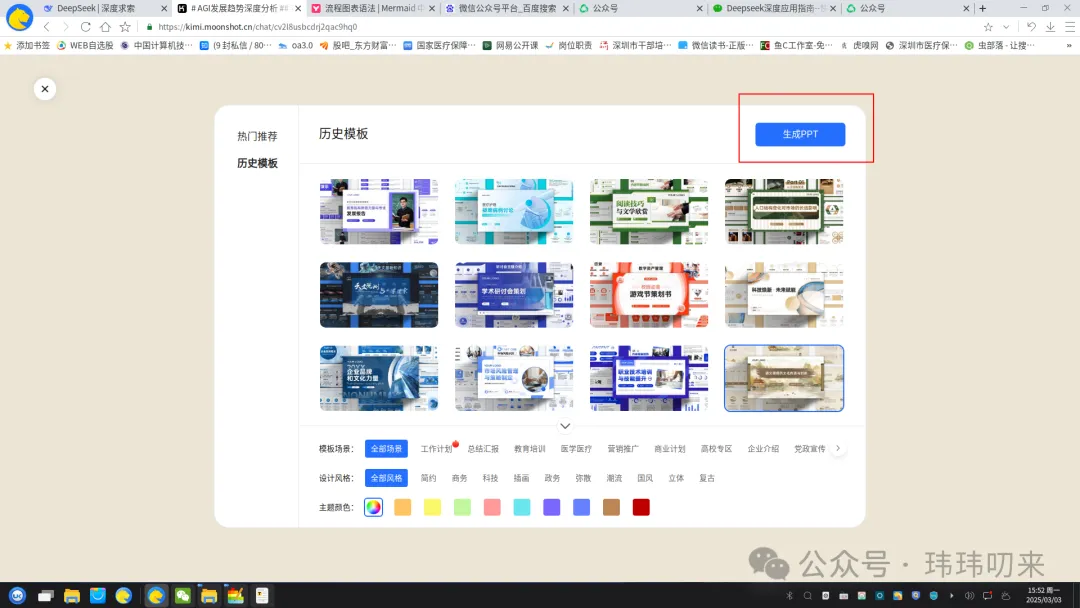Filter templates by 党政宣传 scene
Screen dimensions: 1080x608
point(809,449)
